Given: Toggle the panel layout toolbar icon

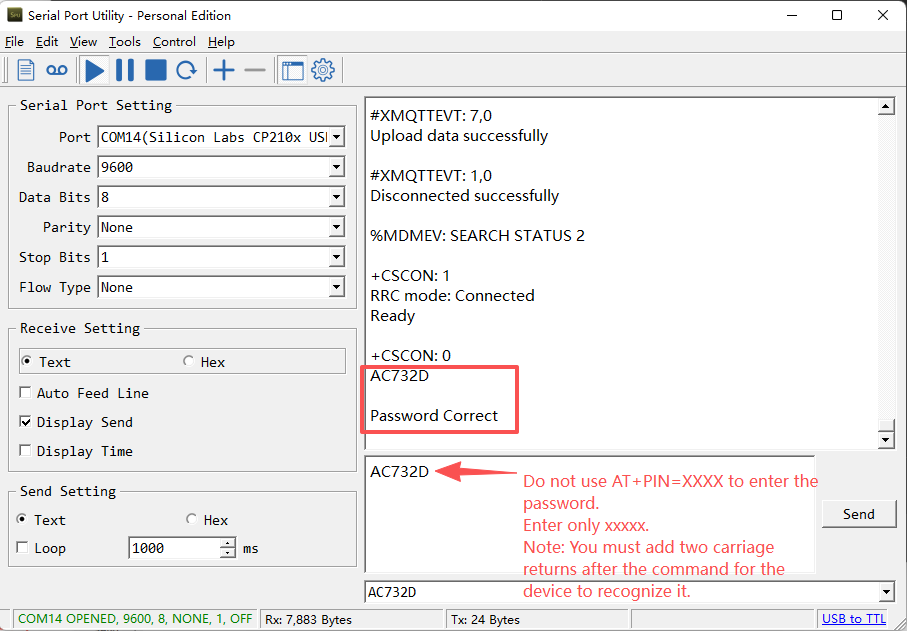Looking at the screenshot, I should (293, 71).
